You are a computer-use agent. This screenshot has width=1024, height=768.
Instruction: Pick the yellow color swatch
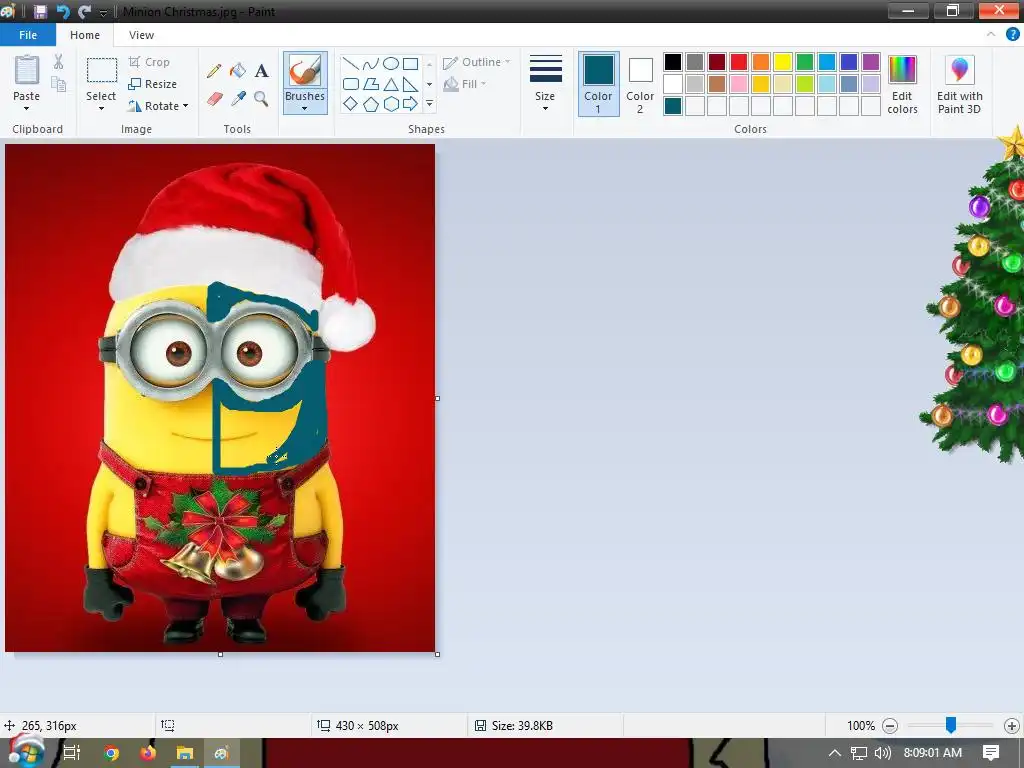coord(782,62)
